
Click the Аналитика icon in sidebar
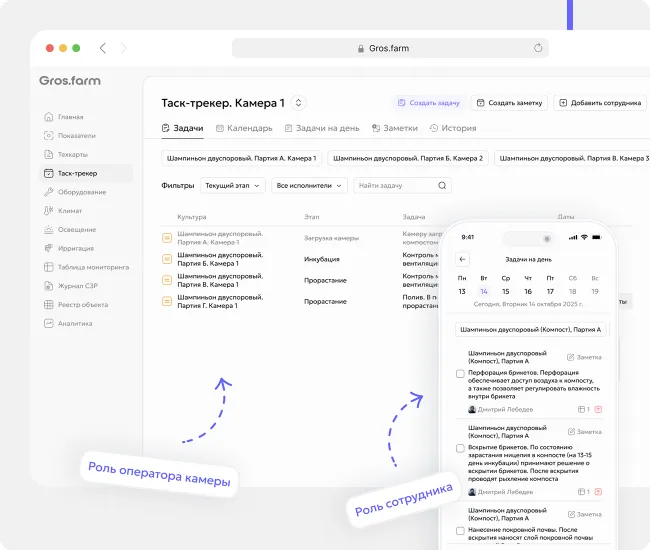click(48, 324)
